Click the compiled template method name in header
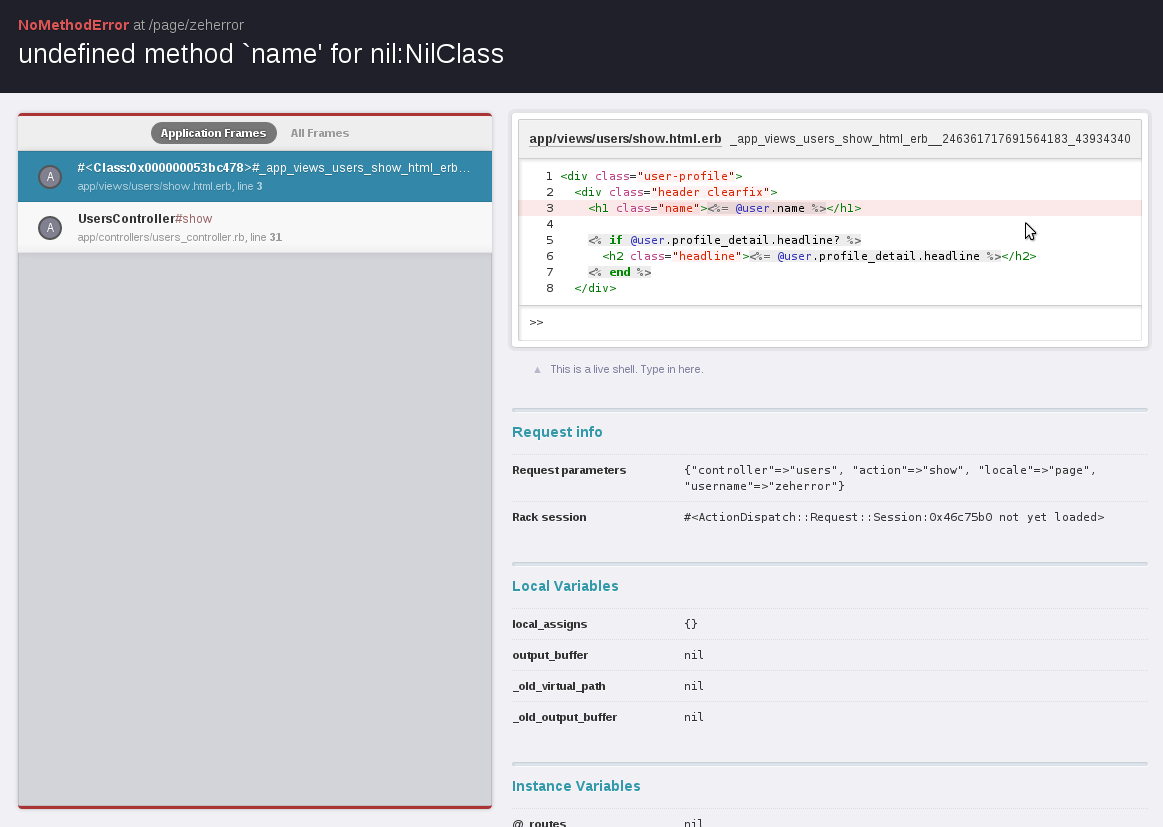1163x827 pixels. [x=930, y=139]
